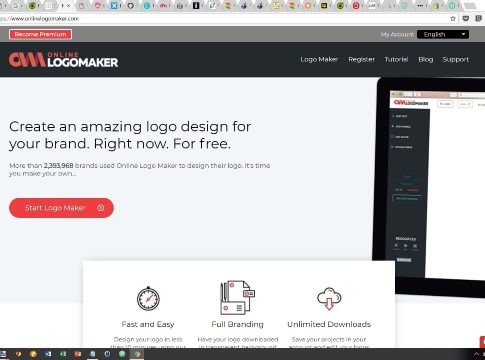Open Word from the Windows taskbar
This screenshot has width=485, height=360.
pos(48,354)
